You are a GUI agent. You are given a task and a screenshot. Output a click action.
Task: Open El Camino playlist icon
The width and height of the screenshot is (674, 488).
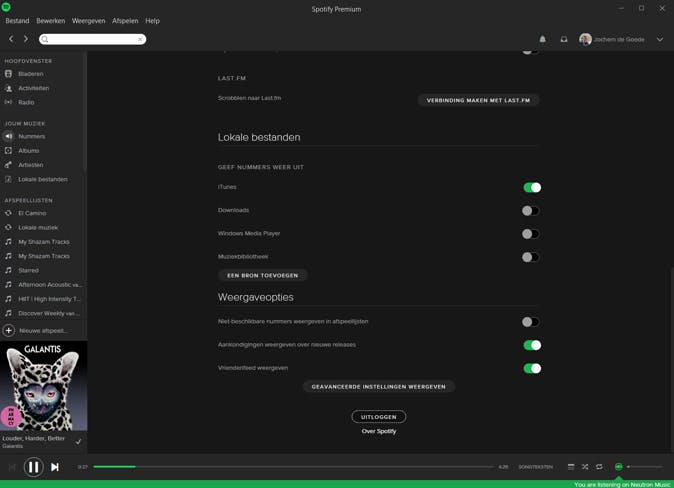(8, 213)
